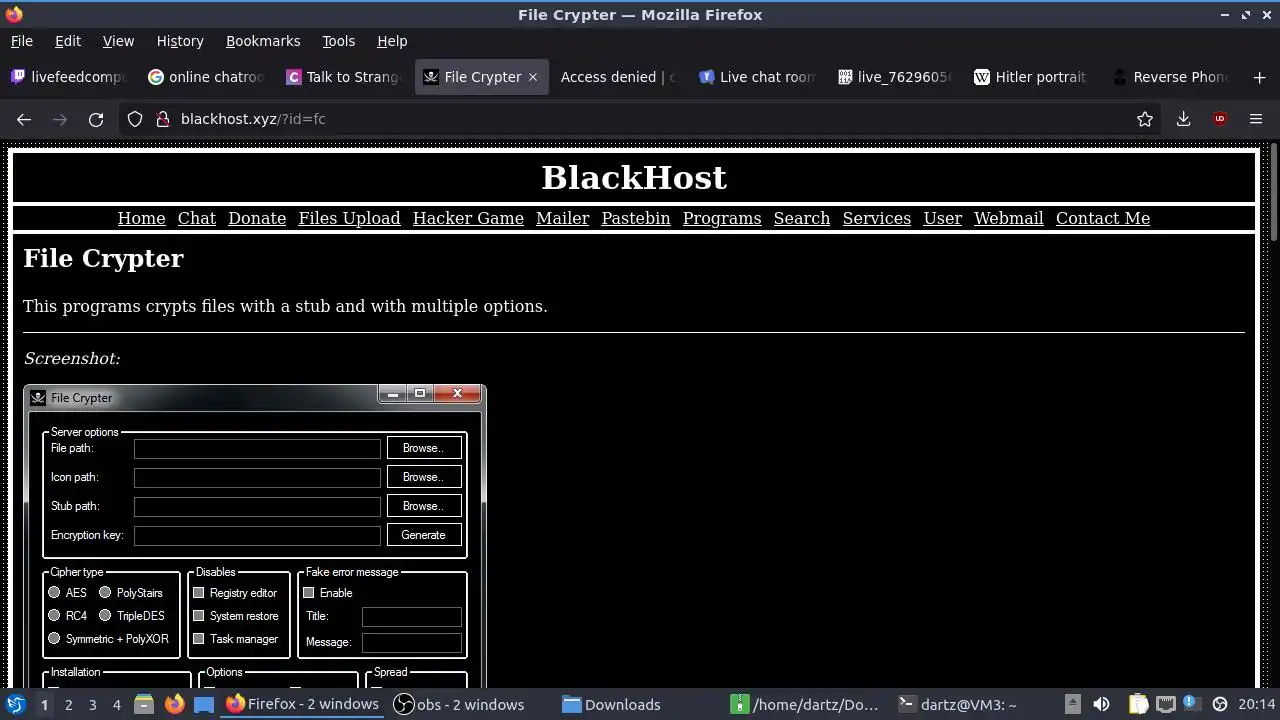Click the page vertical scrollbar
Viewport: 1280px width, 720px height.
(1274, 190)
